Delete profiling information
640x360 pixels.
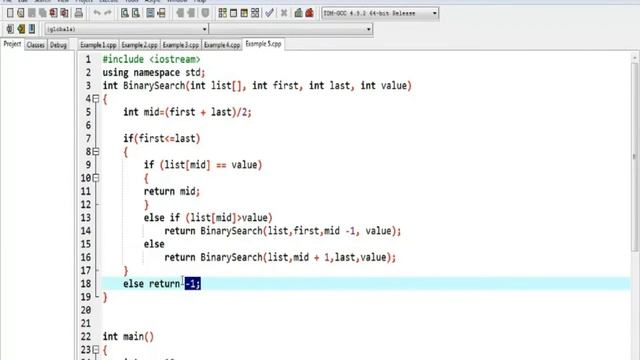pos(309,13)
